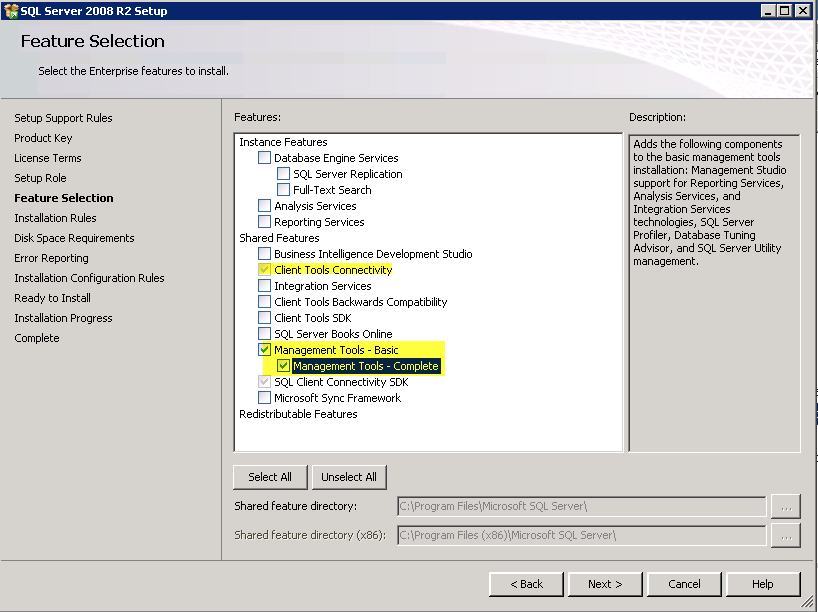Click the SQL Server Setup title bar icon
818x612 pixels.
pyautogui.click(x=10, y=10)
